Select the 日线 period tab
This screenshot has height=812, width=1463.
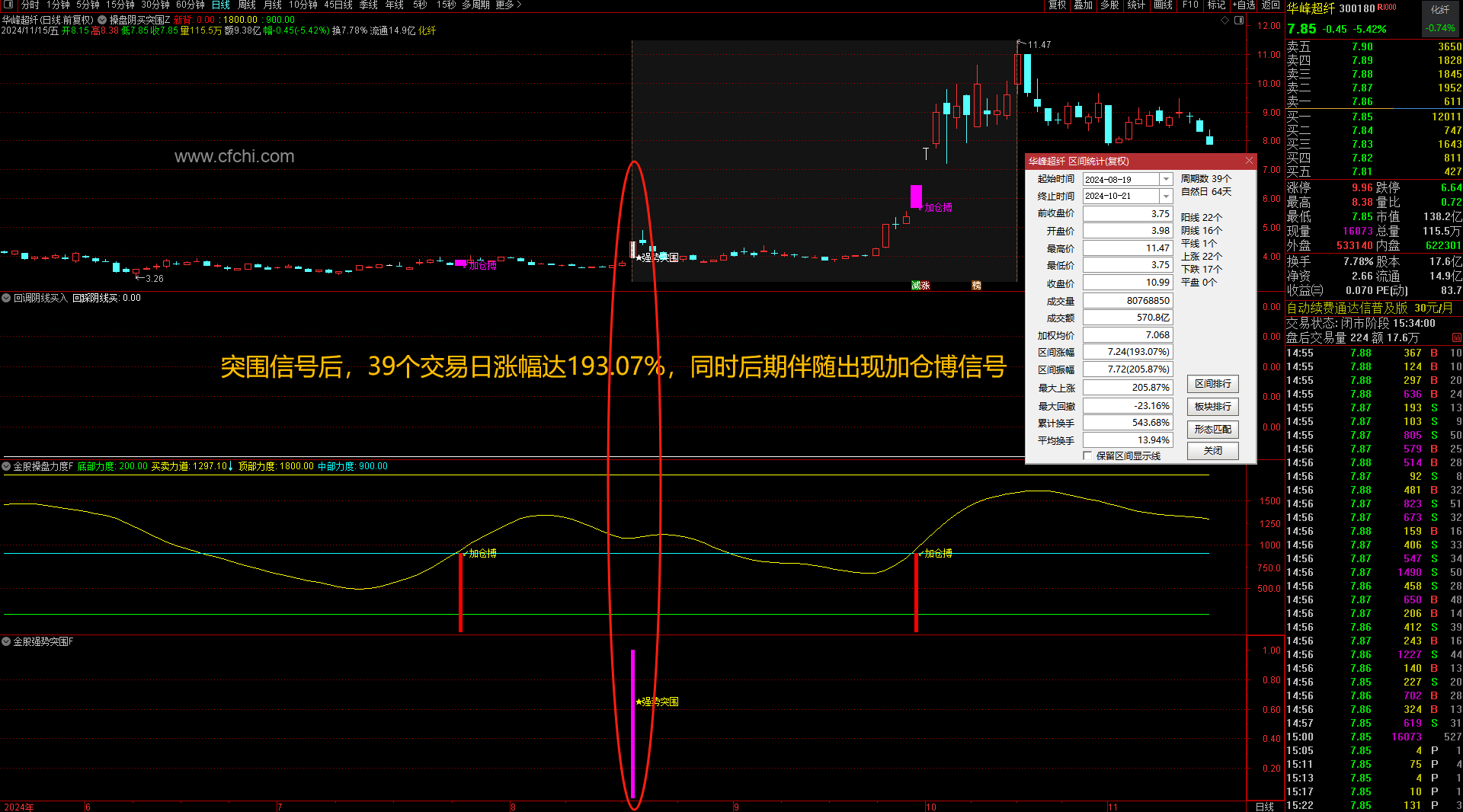pyautogui.click(x=221, y=5)
